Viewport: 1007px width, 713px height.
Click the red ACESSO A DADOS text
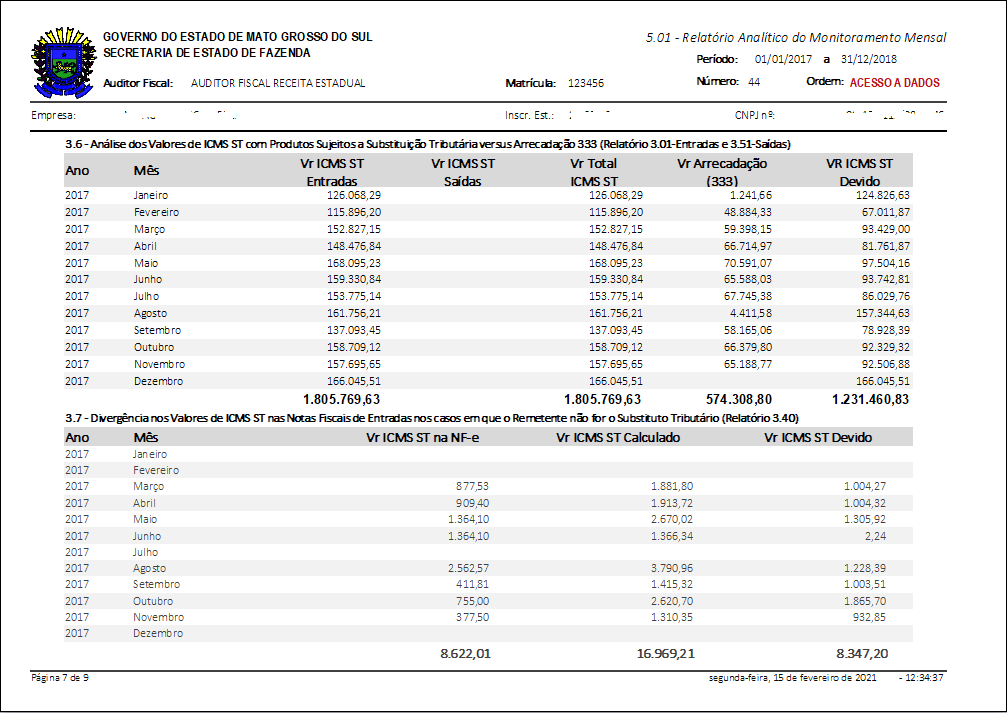(894, 83)
